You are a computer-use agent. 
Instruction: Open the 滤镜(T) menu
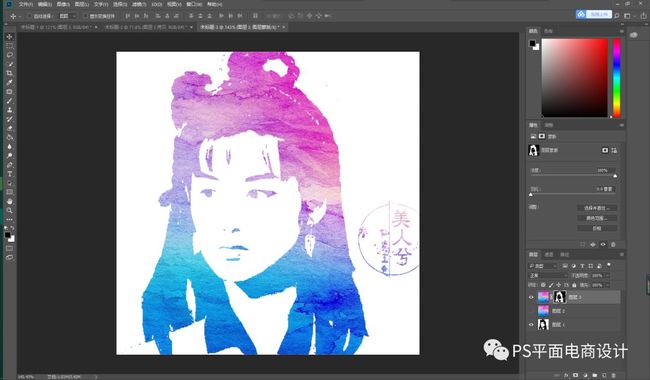(138, 4)
